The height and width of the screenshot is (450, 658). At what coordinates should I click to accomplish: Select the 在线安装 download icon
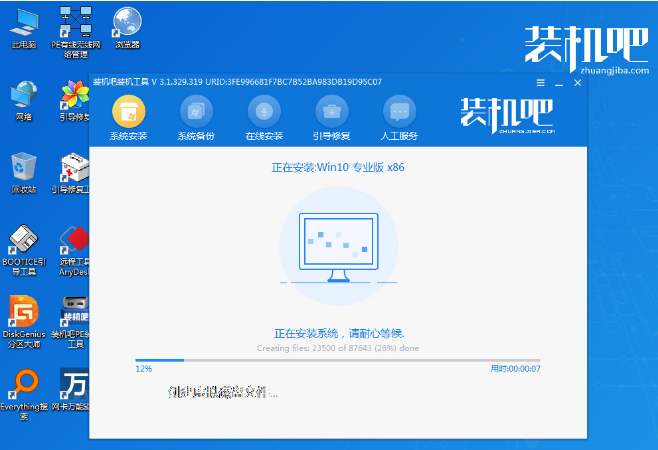(x=264, y=111)
